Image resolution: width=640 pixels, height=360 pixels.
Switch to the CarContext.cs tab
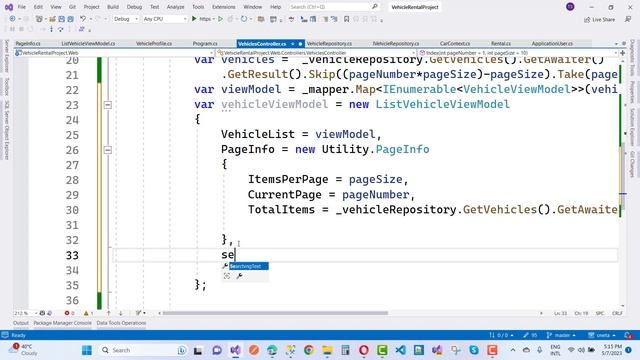(455, 43)
